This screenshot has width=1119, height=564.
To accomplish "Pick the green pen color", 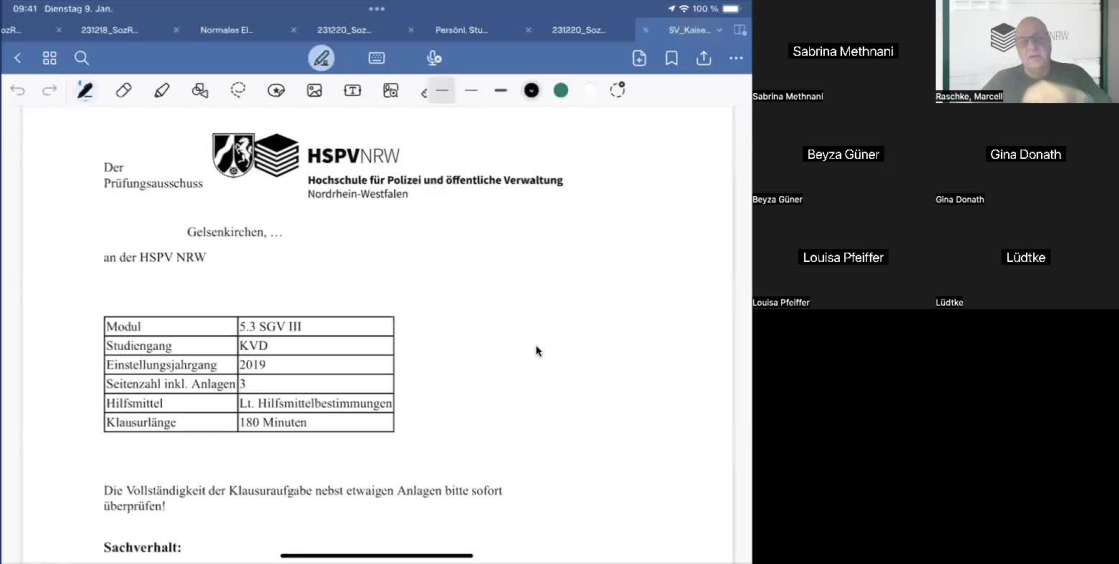I will 561,91.
